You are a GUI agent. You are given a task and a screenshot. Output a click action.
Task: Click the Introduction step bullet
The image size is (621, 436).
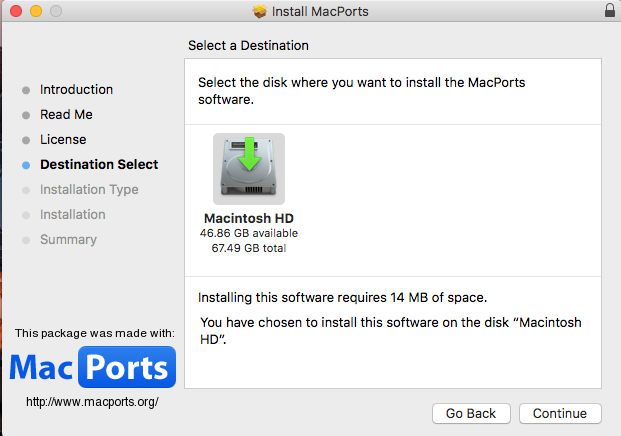coord(26,90)
